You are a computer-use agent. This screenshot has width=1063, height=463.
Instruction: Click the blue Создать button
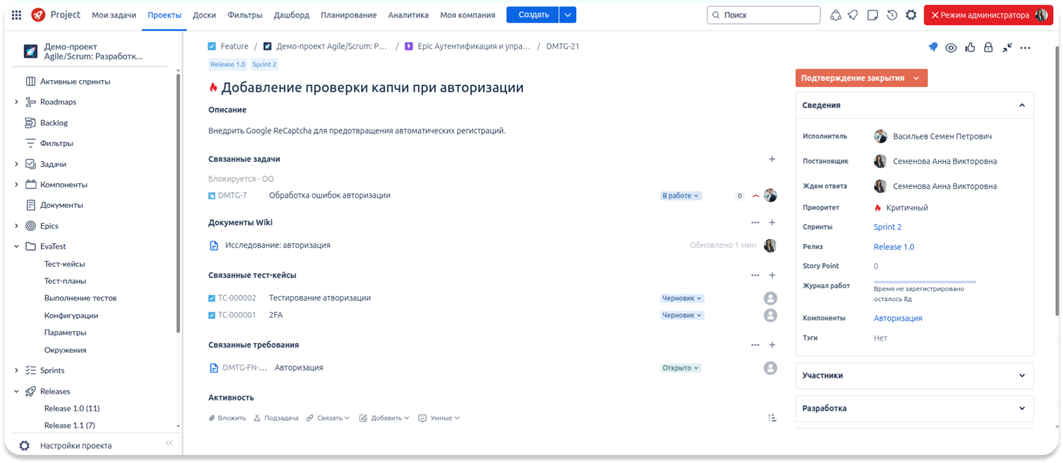(533, 14)
